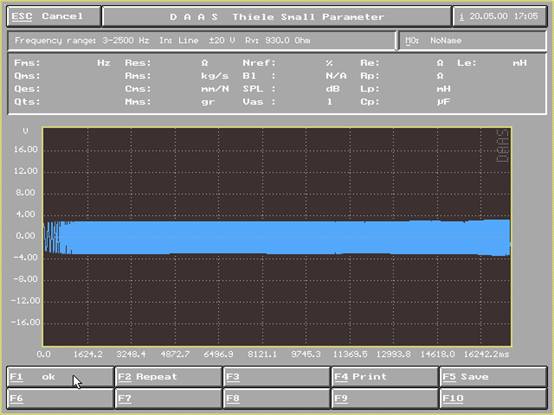This screenshot has width=554, height=415.
Task: Click the blank F6 function button
Action: (60, 398)
